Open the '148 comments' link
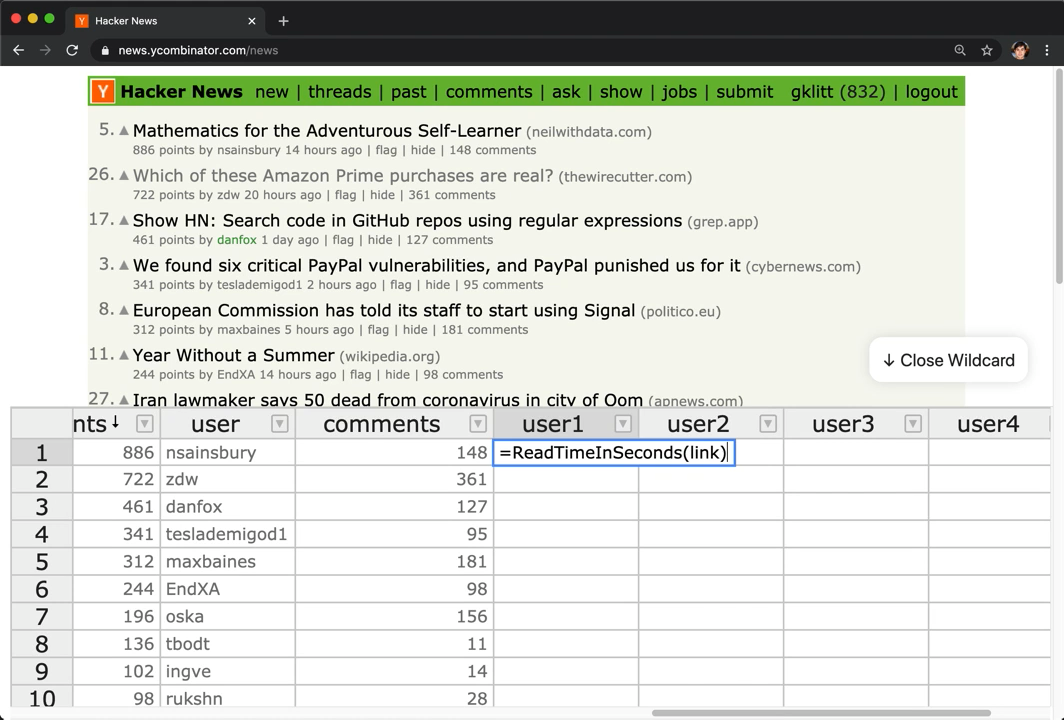Image resolution: width=1064 pixels, height=720 pixels. coord(493,150)
